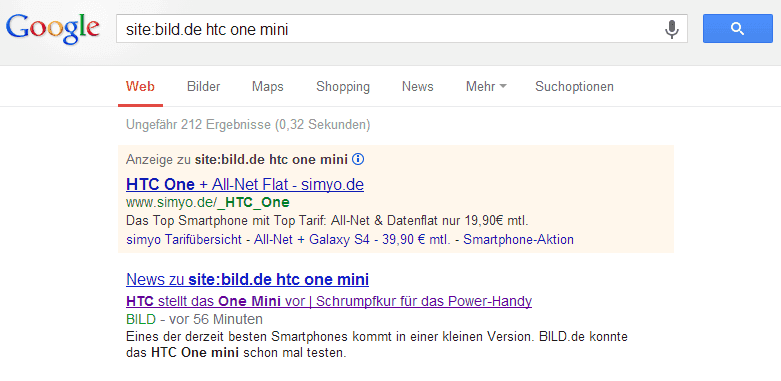Open the Shopping tab
The height and width of the screenshot is (381, 781).
point(343,87)
